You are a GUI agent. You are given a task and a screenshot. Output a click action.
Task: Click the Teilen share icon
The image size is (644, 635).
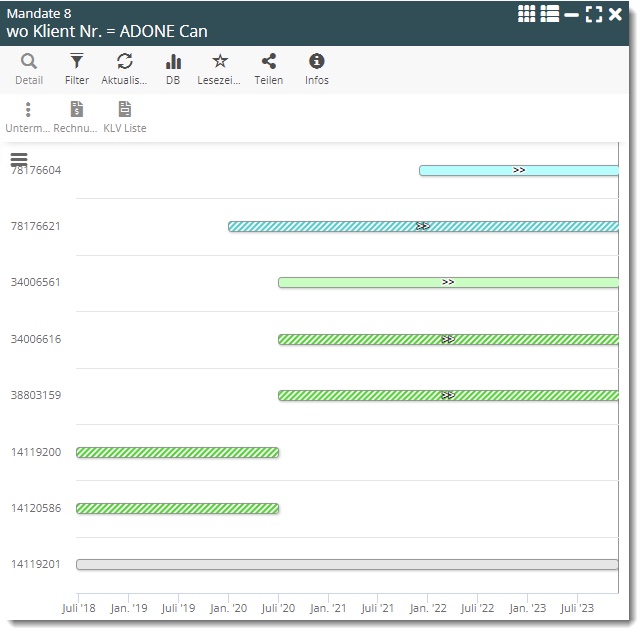tap(268, 62)
